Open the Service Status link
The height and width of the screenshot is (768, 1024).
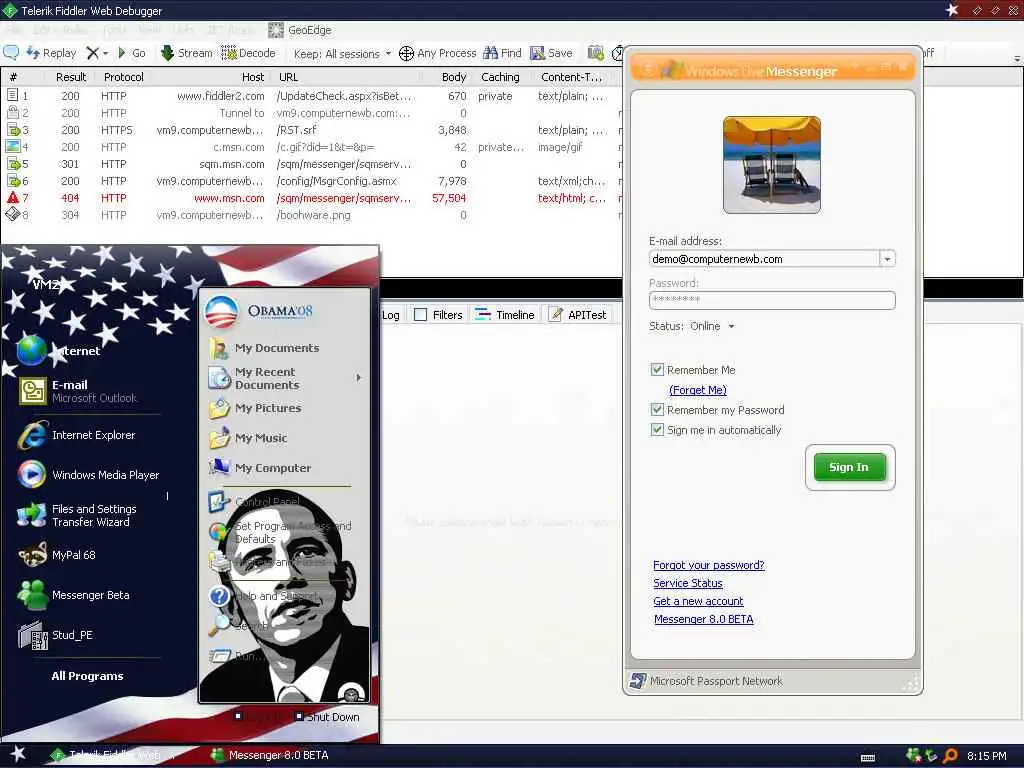click(688, 583)
